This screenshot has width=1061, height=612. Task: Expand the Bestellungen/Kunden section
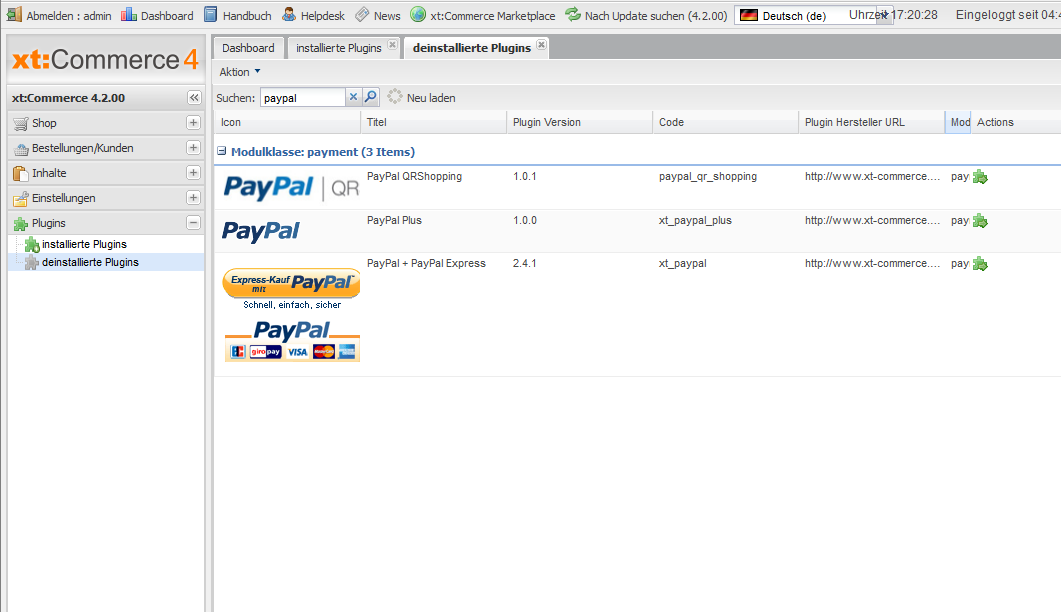point(194,148)
